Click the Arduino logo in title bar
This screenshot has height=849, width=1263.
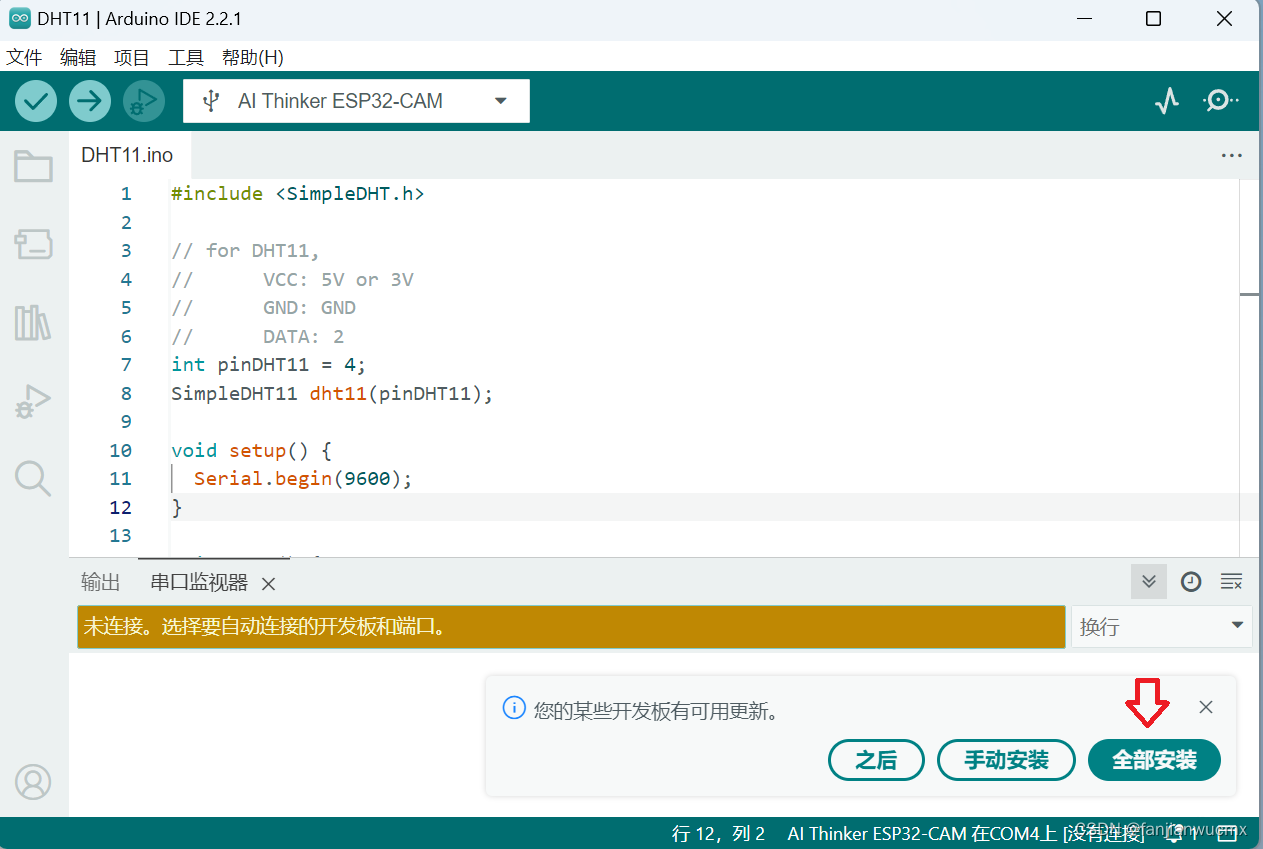tap(19, 19)
